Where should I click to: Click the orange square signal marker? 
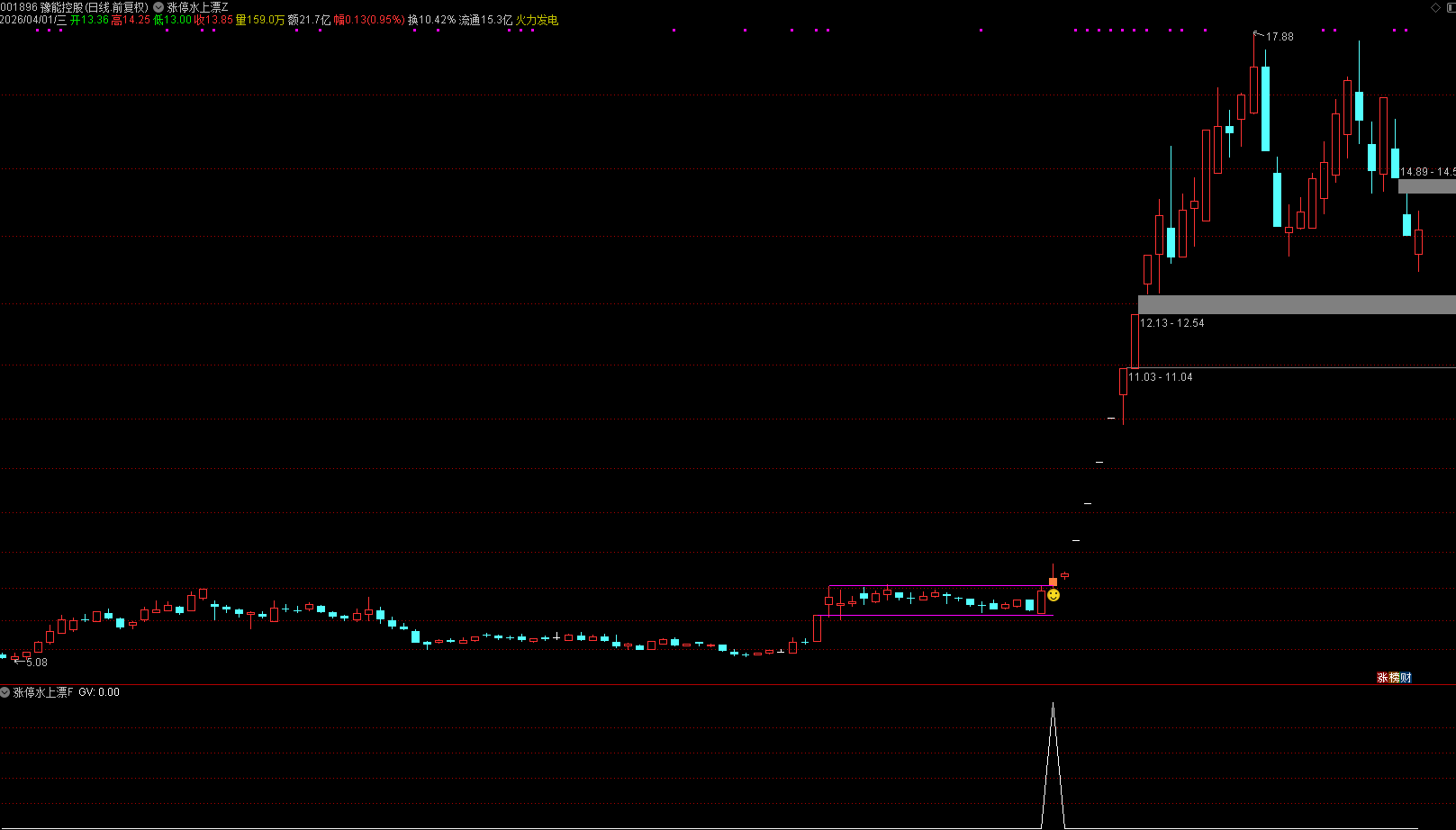click(x=1053, y=582)
